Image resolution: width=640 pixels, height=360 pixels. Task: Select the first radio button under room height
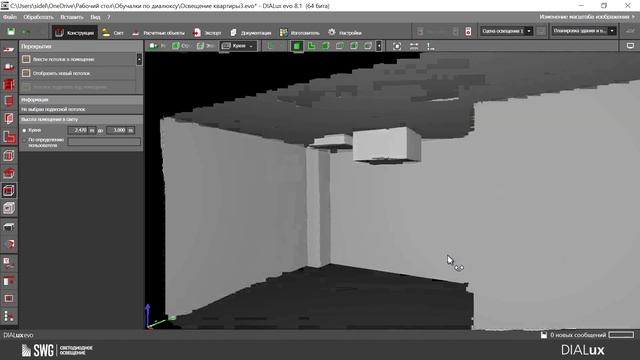coord(24,130)
